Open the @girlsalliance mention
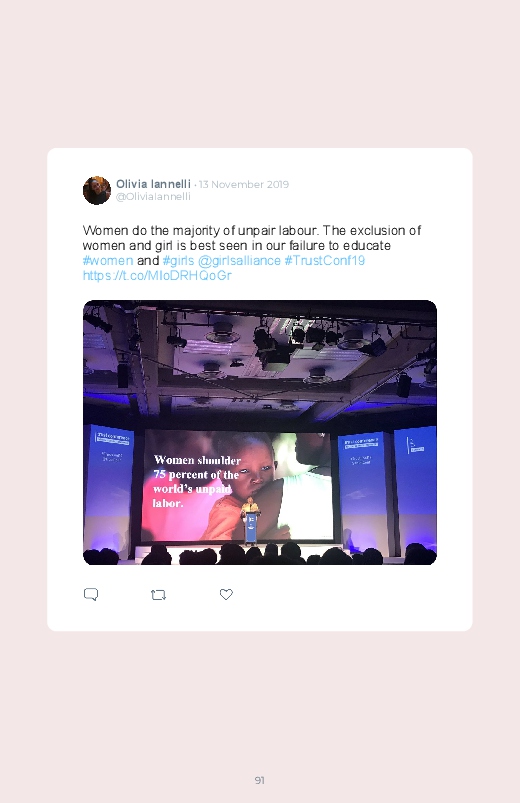The image size is (520, 803). pyautogui.click(x=239, y=260)
